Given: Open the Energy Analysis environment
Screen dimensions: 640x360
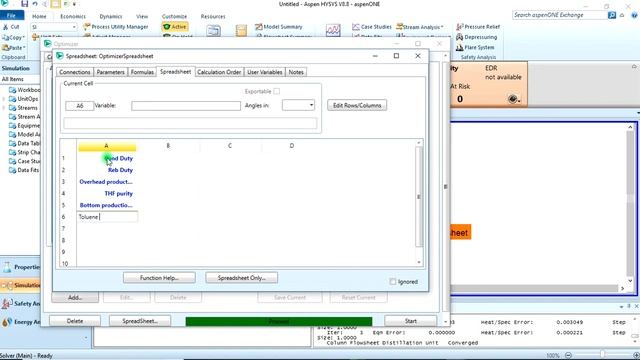Looking at the screenshot, I should 21,322.
